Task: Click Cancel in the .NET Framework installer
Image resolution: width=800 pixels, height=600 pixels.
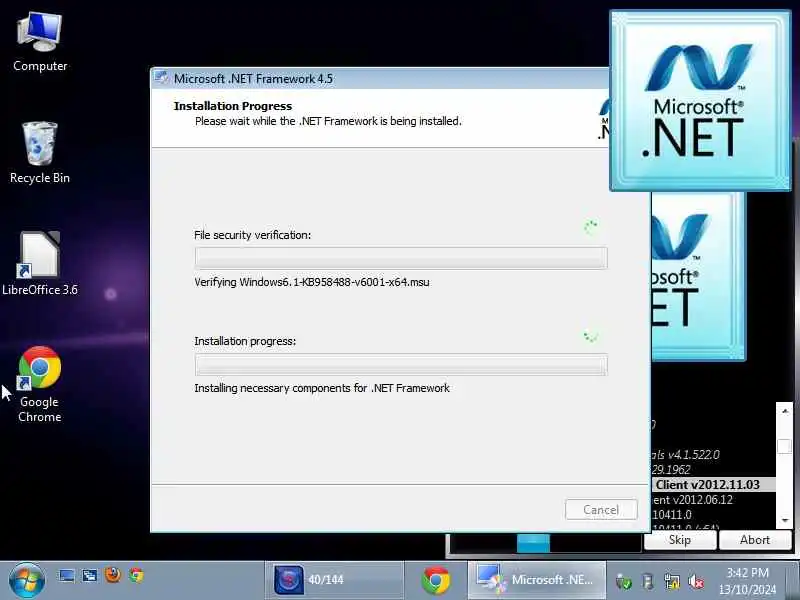Action: click(x=601, y=510)
